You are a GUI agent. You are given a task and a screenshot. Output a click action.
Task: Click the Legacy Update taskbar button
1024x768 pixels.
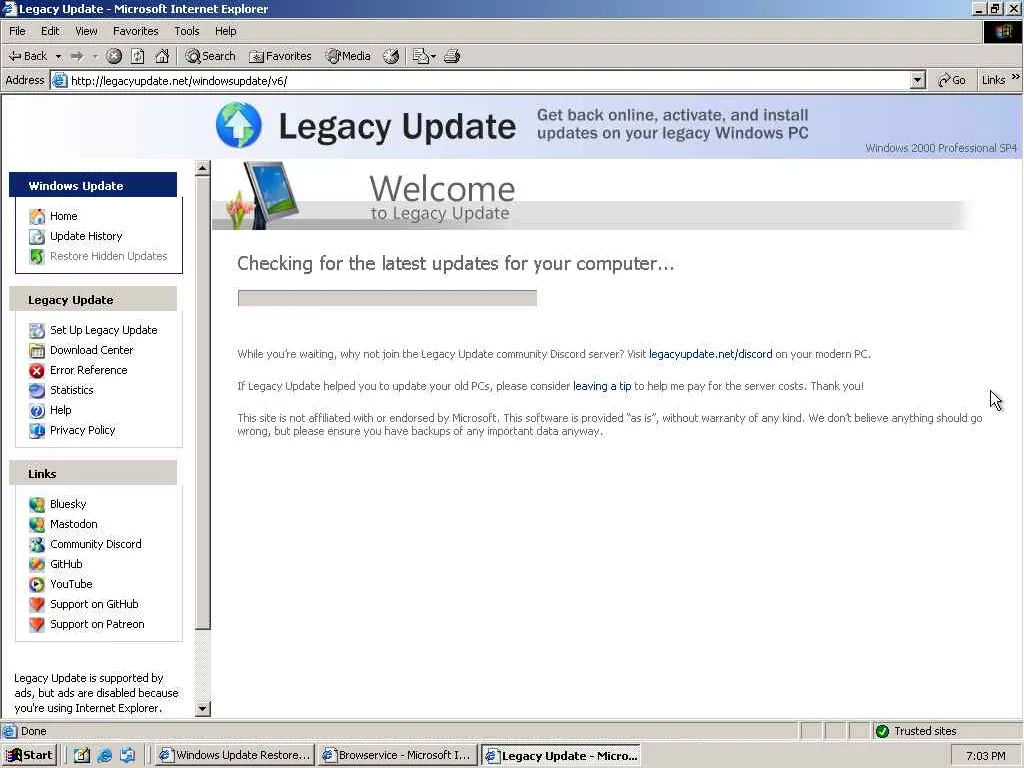click(561, 756)
